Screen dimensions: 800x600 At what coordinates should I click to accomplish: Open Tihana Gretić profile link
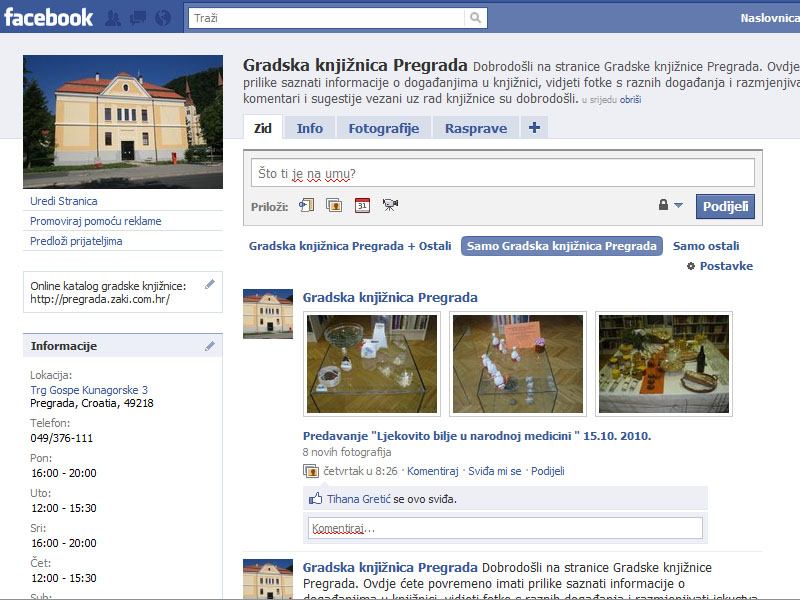(x=359, y=499)
